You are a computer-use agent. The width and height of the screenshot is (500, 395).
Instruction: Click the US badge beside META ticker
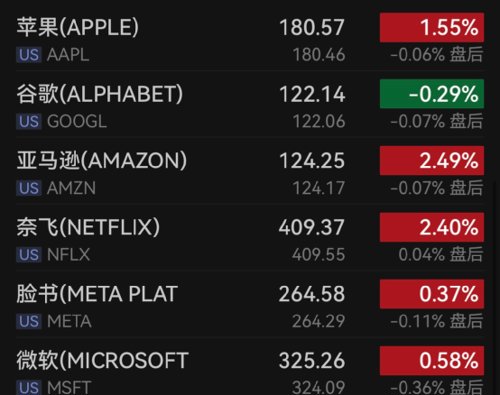29,321
